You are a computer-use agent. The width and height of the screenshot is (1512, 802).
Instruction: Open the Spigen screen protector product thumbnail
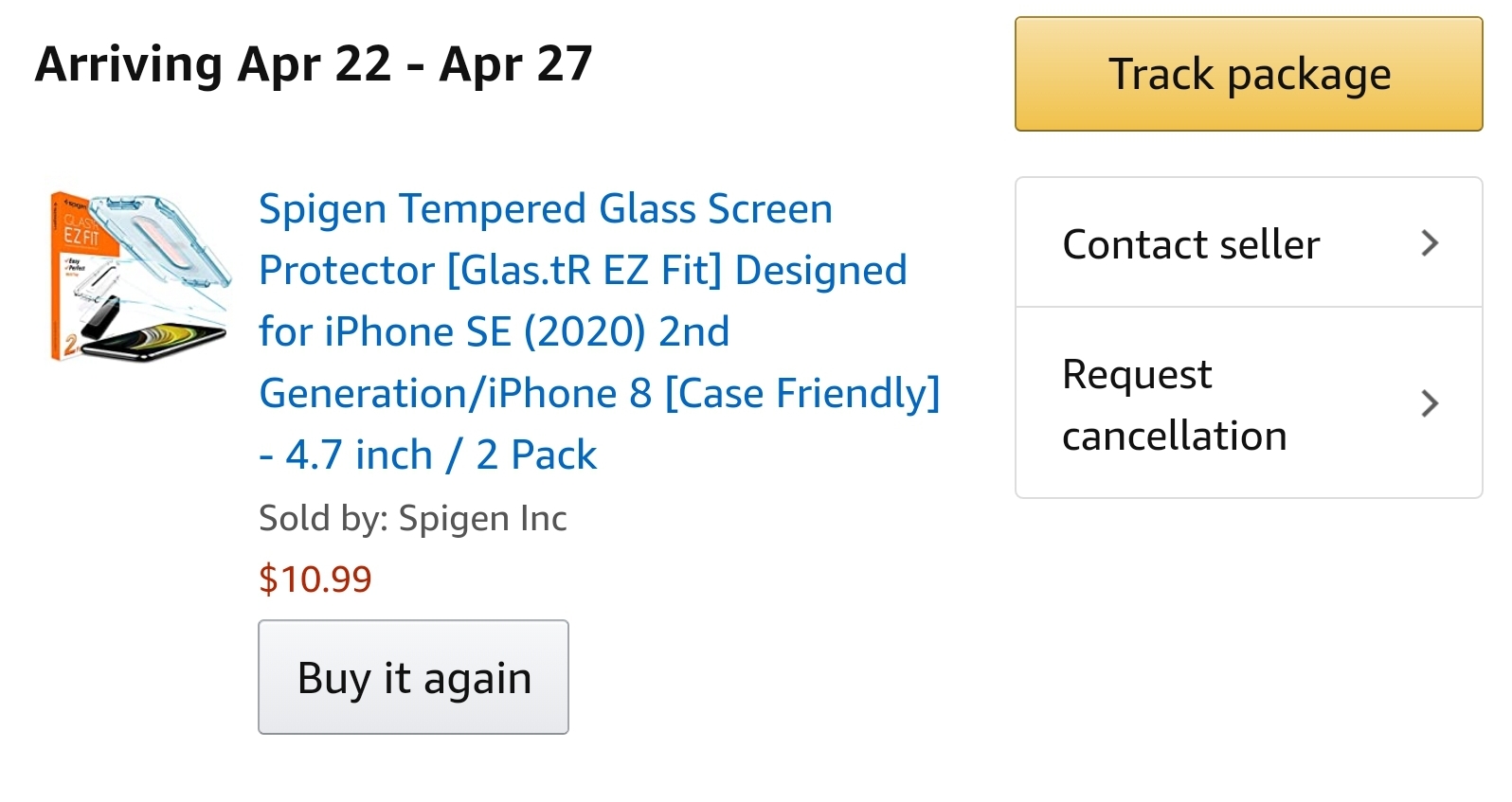click(139, 275)
